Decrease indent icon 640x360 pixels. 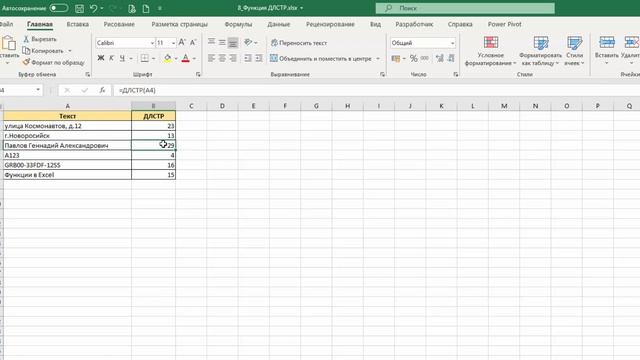tap(248, 58)
